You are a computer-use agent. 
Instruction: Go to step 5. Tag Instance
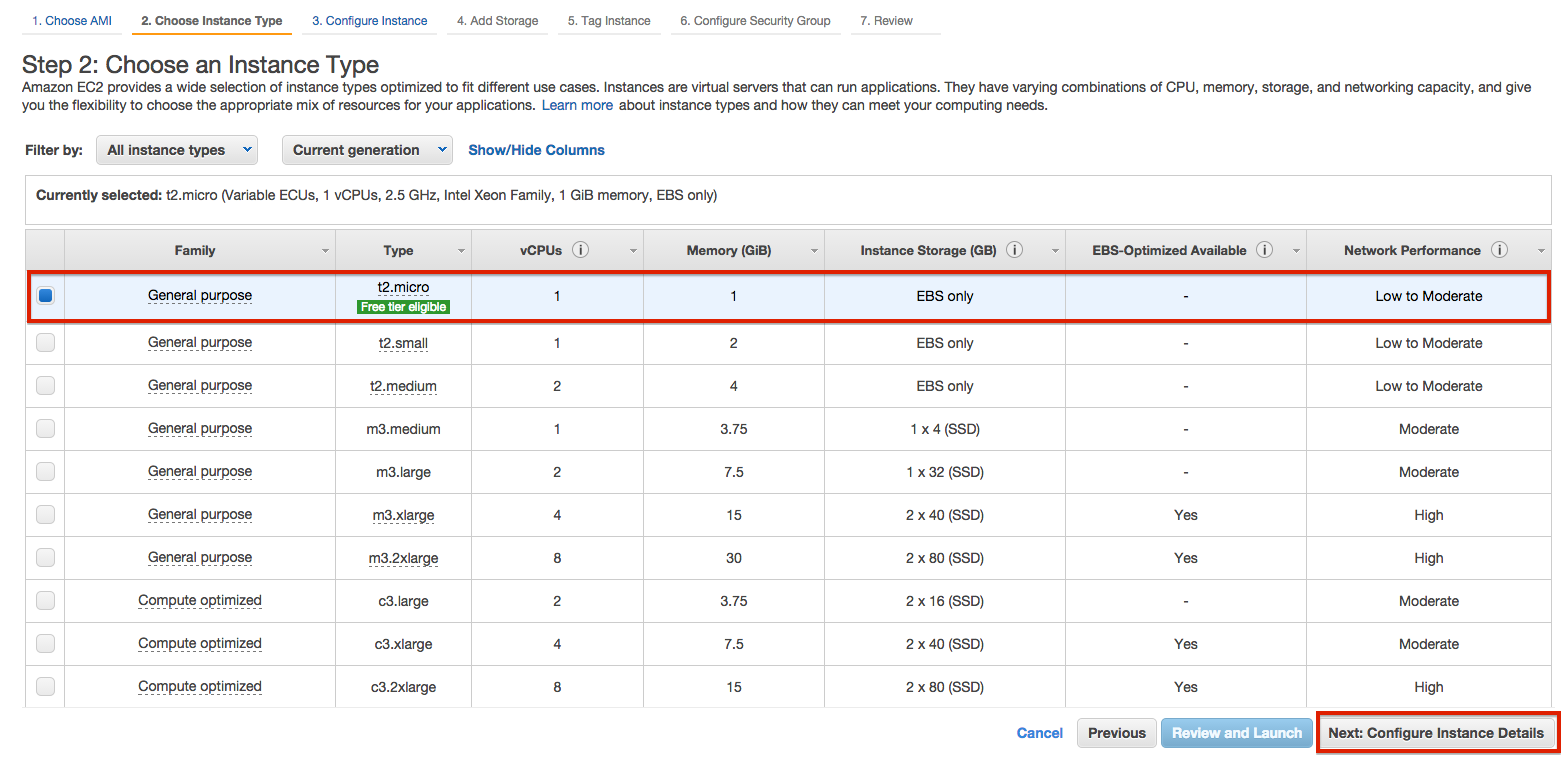[x=609, y=21]
